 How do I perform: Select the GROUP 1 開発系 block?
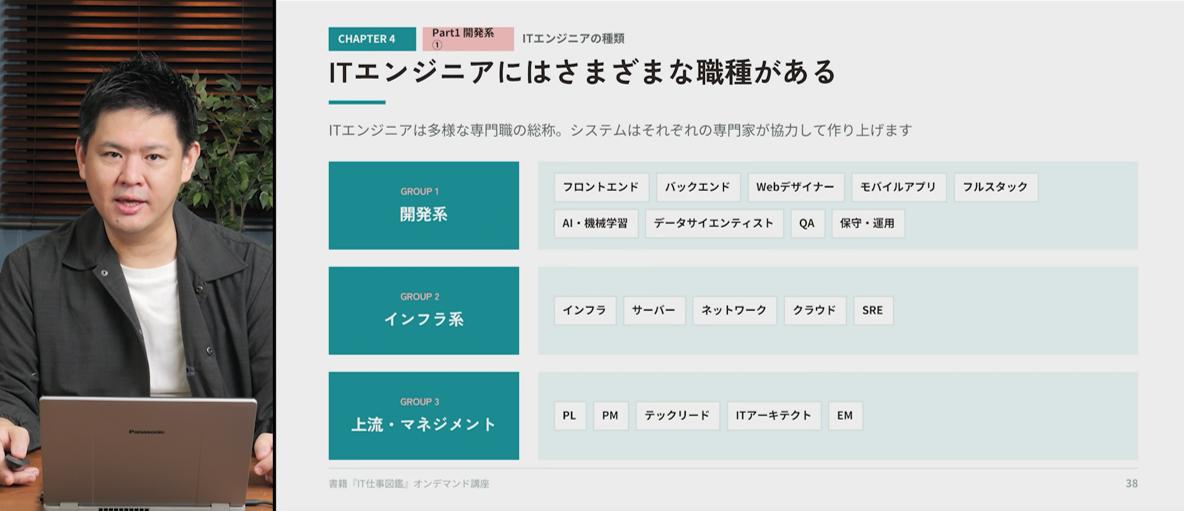424,205
